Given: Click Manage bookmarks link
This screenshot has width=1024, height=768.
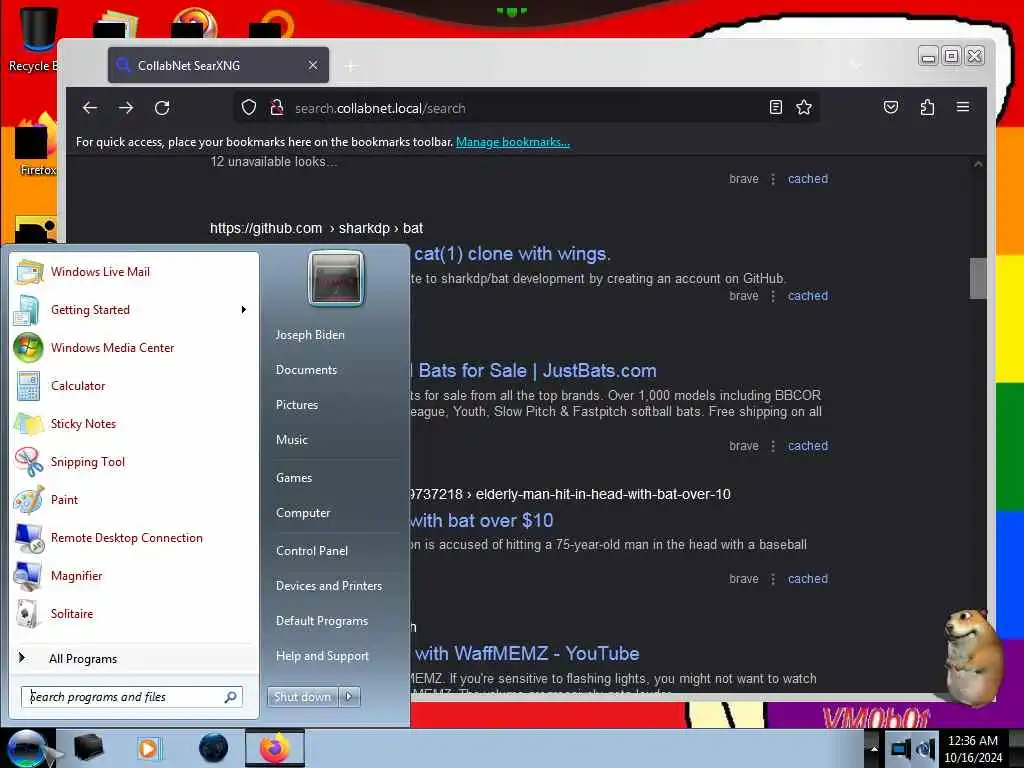Looking at the screenshot, I should click(x=513, y=142).
